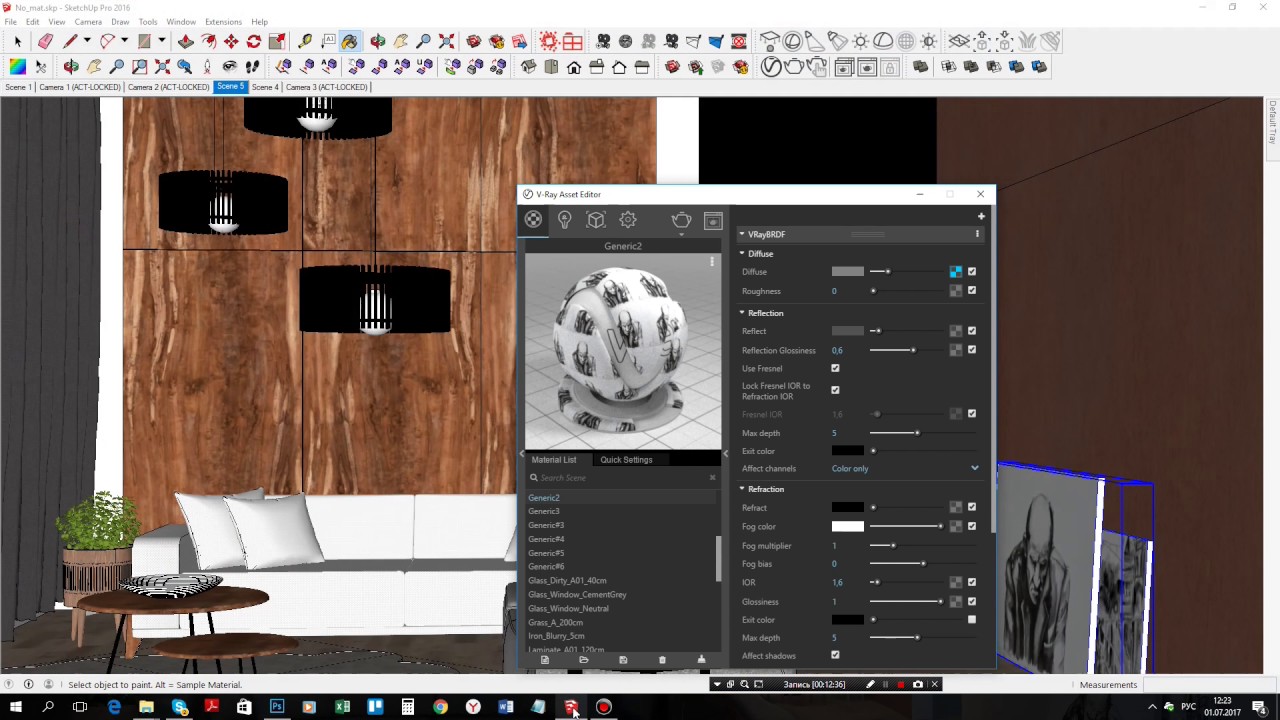Open the Lights tab in Asset Editor
Viewport: 1280px width, 720px height.
pos(565,220)
